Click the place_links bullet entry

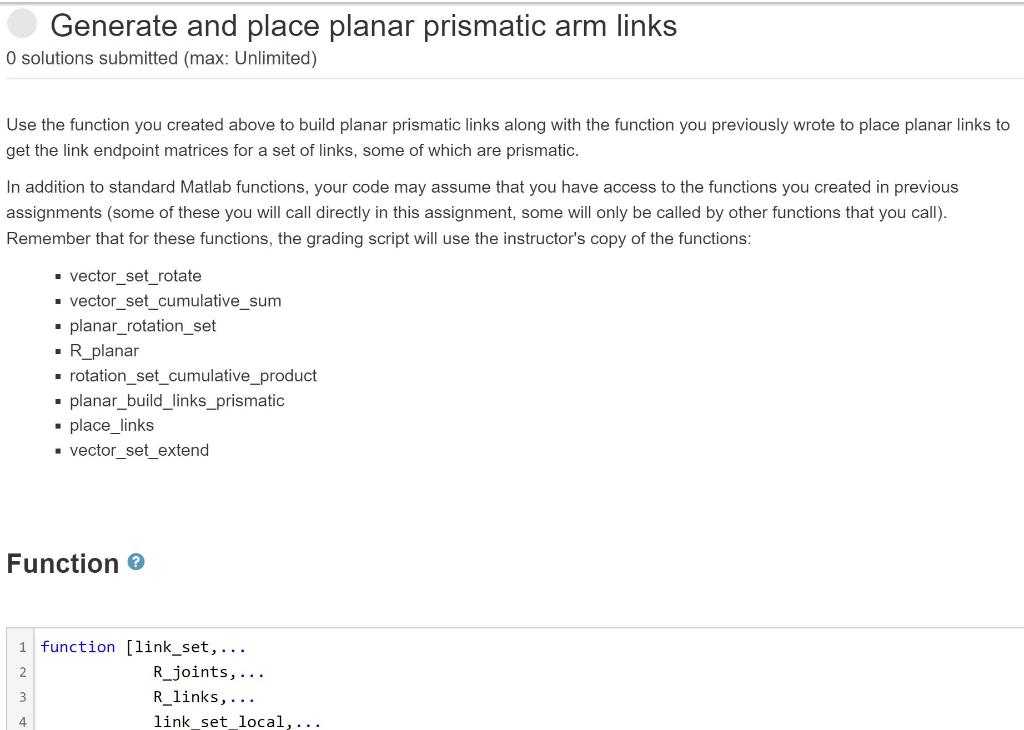[112, 425]
